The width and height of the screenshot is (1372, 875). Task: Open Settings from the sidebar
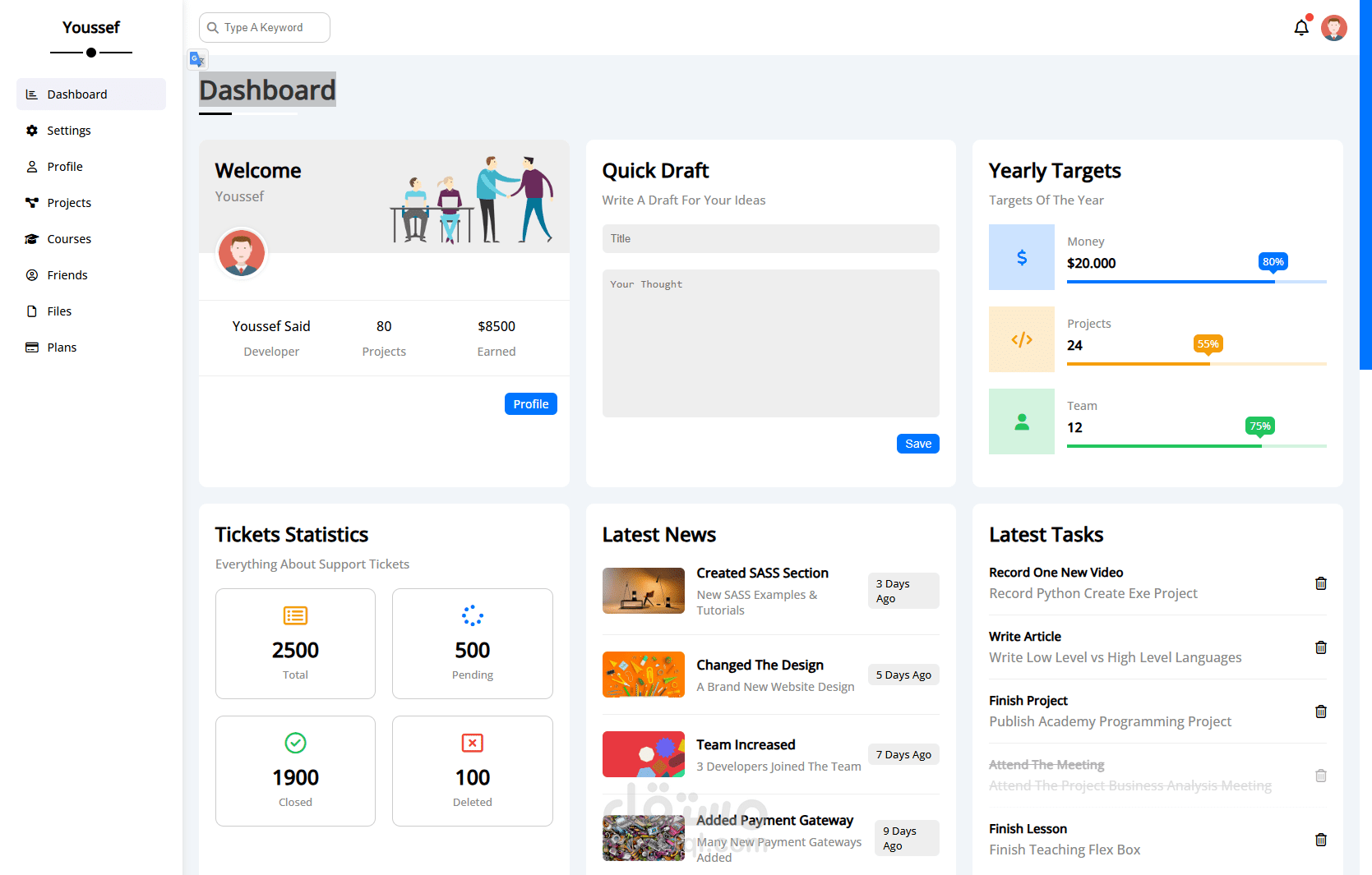point(91,131)
